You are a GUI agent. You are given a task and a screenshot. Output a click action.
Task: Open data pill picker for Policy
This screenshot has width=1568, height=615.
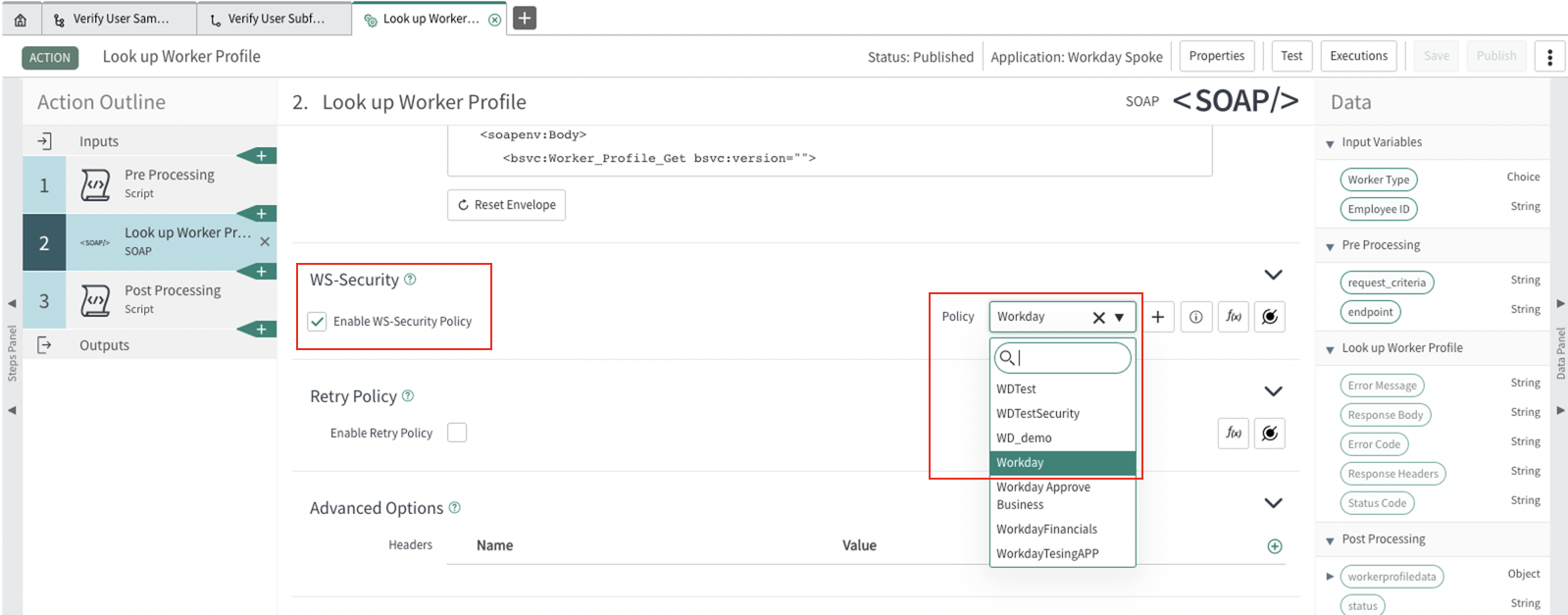tap(1270, 317)
